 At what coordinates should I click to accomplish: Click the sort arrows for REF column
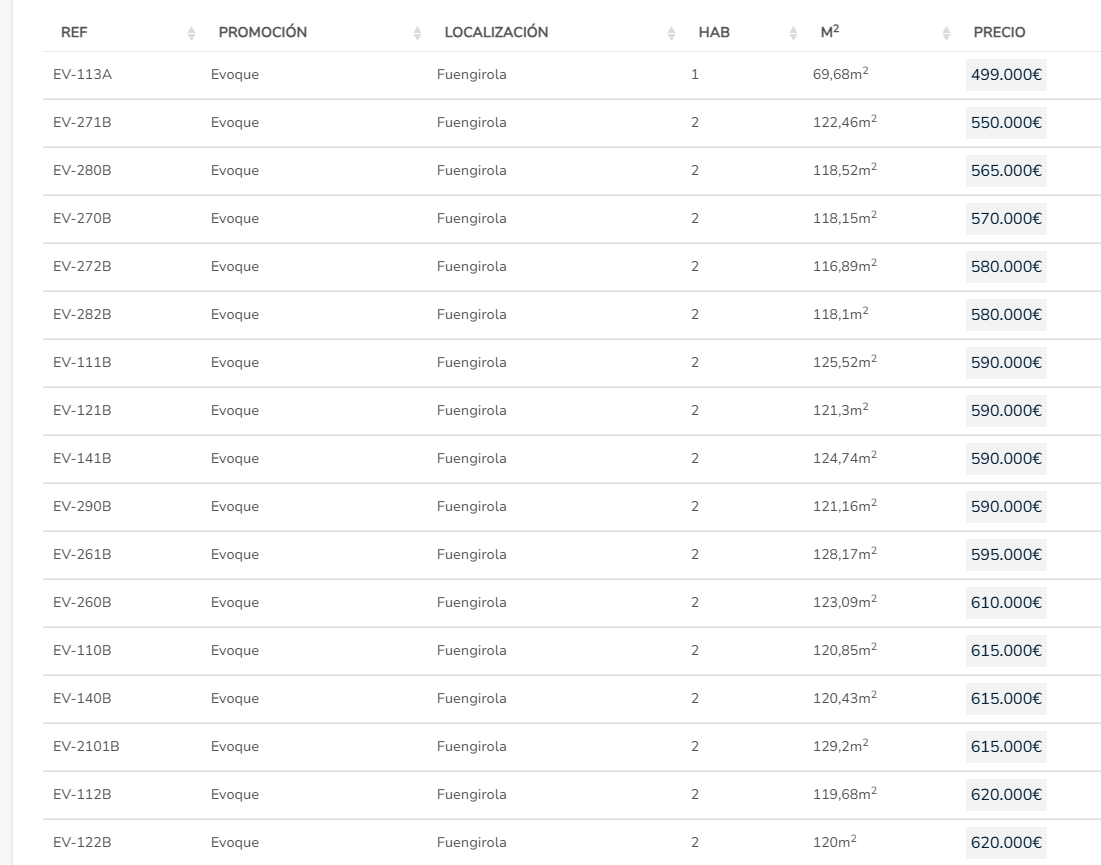pyautogui.click(x=191, y=34)
